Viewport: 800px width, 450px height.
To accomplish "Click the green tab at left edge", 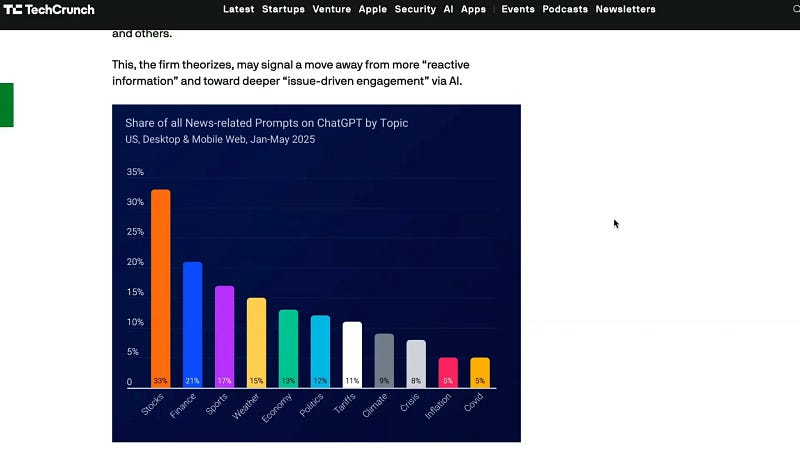I will pos(7,105).
